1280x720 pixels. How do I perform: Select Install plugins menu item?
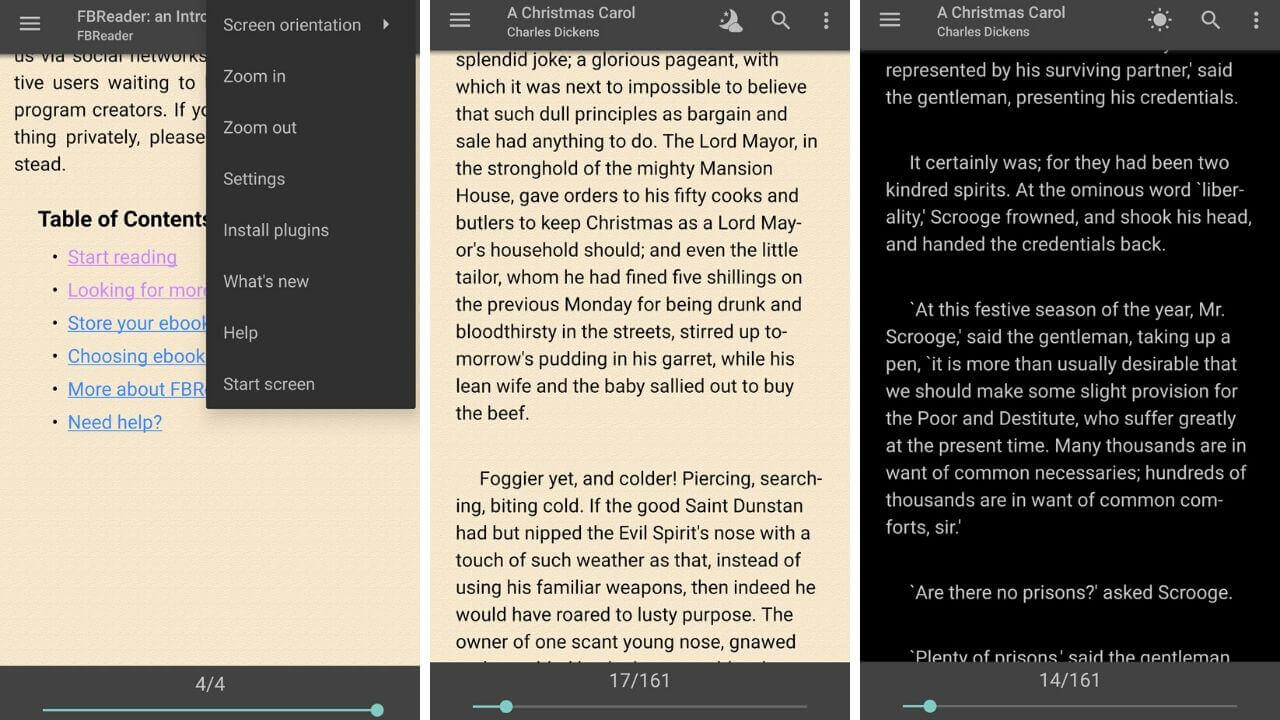tap(311, 230)
